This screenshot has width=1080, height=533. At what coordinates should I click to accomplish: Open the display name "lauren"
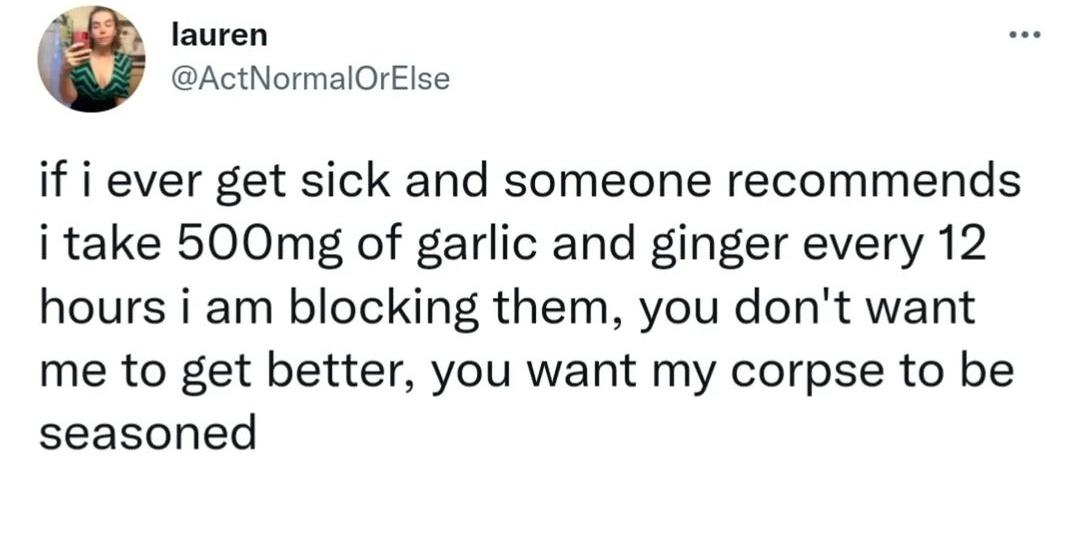tap(219, 36)
